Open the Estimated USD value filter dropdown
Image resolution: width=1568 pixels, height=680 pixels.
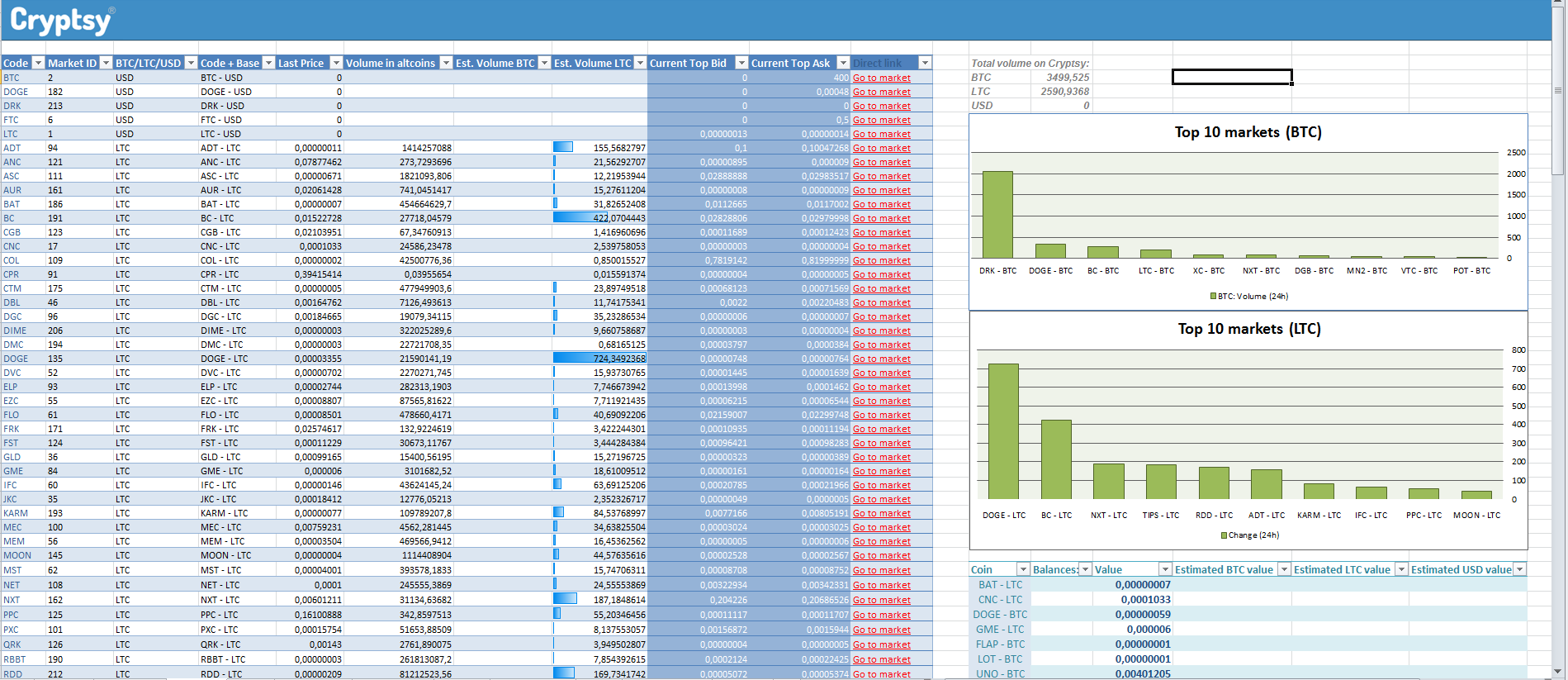click(x=1519, y=569)
